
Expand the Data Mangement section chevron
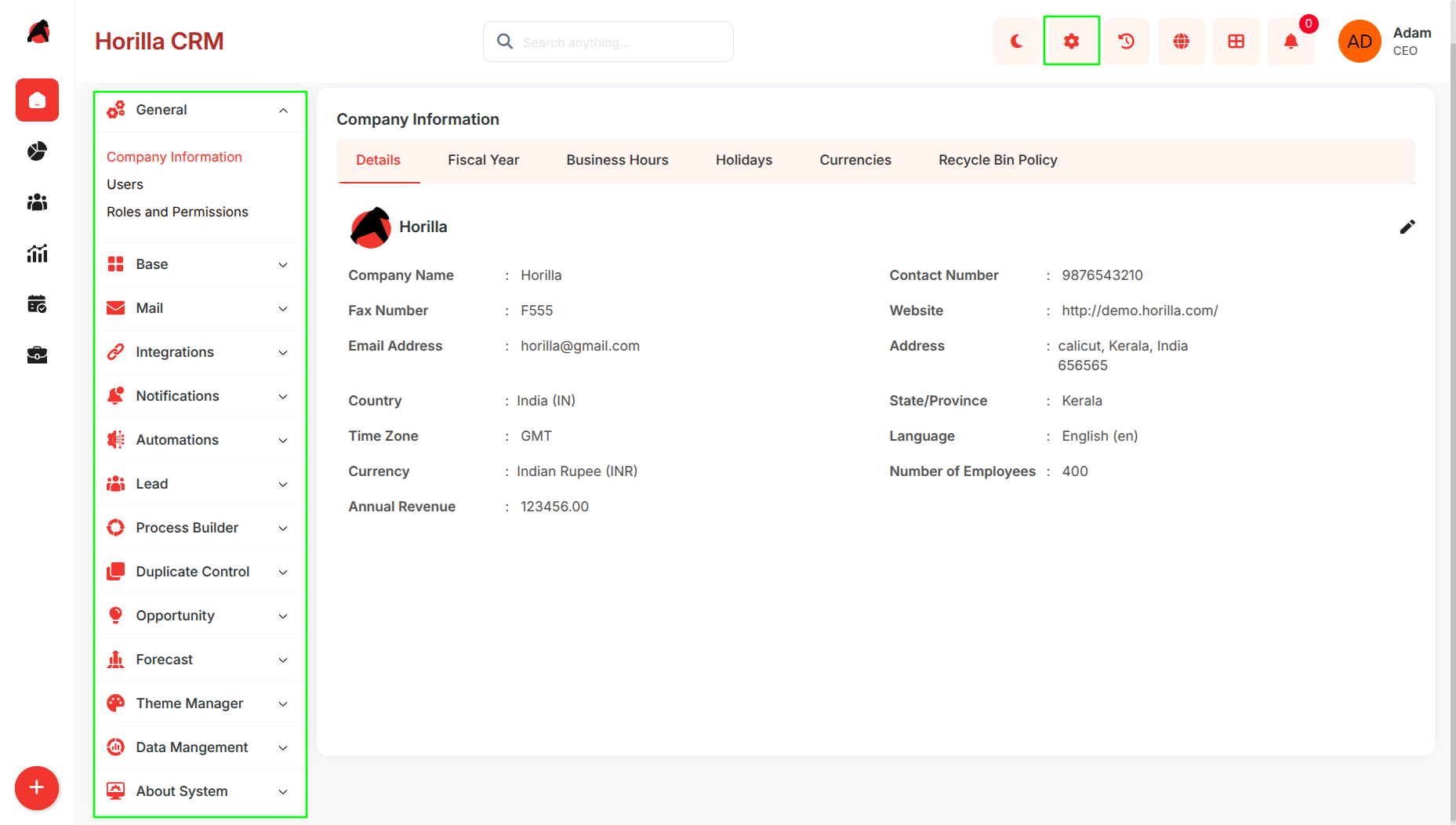283,748
